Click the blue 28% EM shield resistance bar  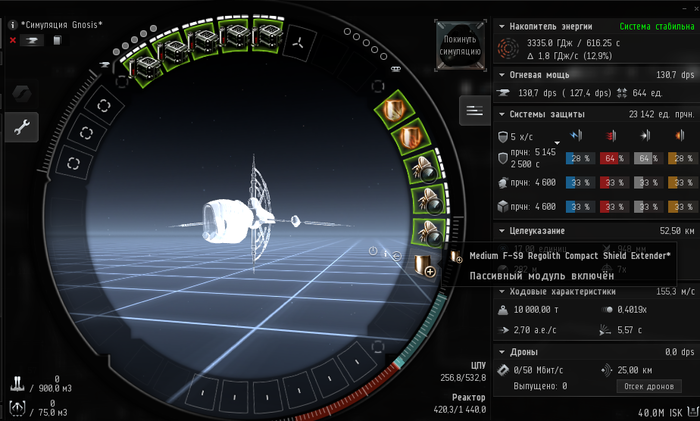click(580, 158)
